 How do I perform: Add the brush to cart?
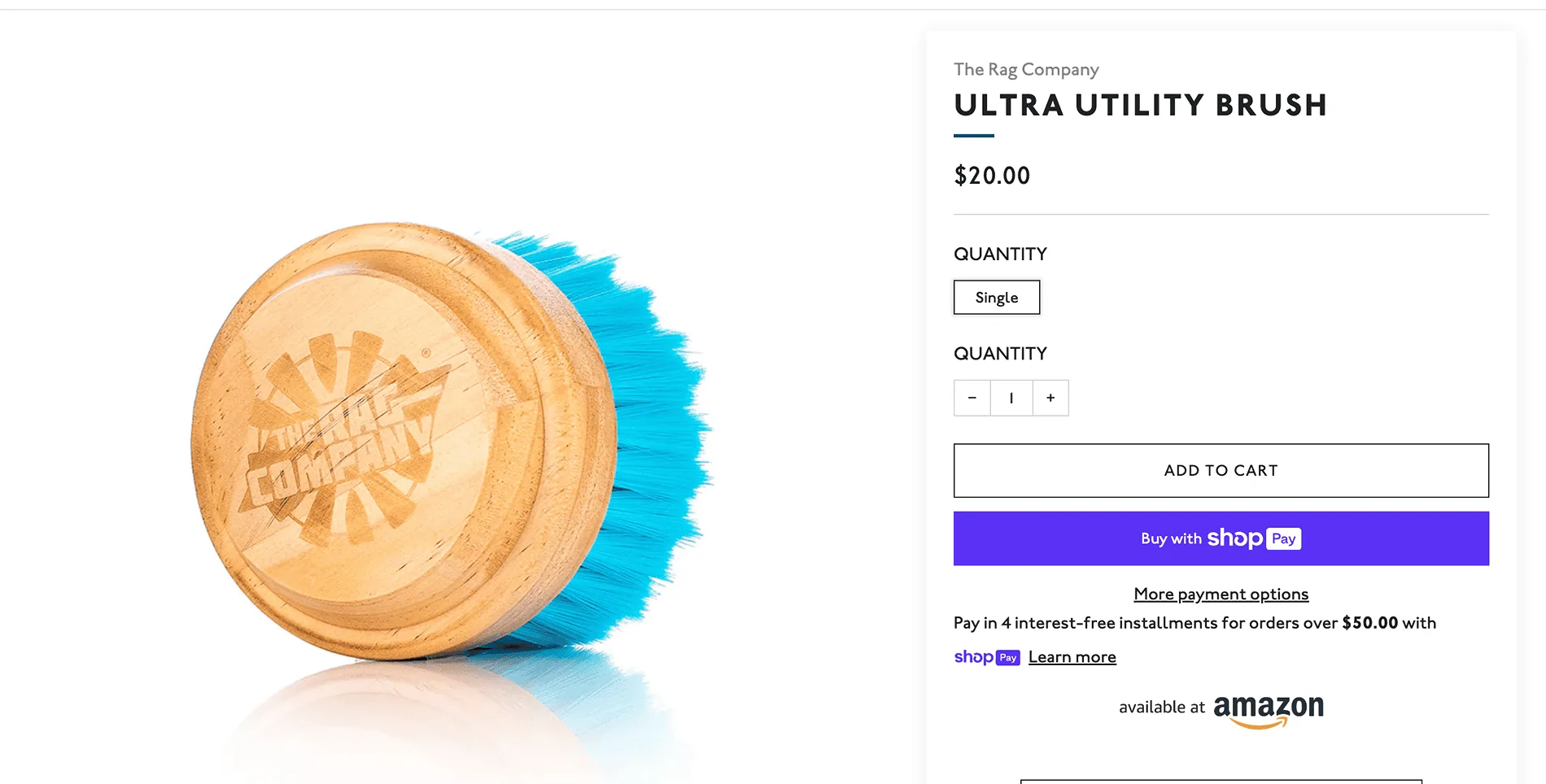point(1221,470)
